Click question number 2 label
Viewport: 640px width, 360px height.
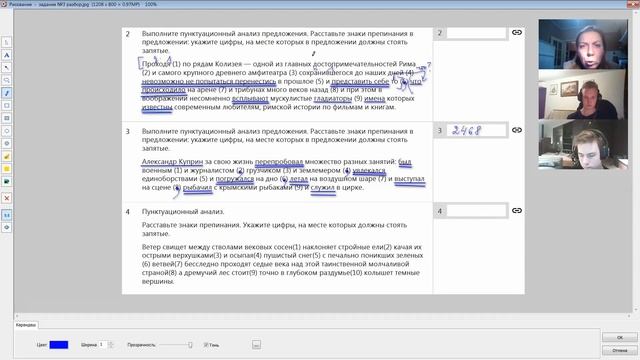(x=127, y=34)
